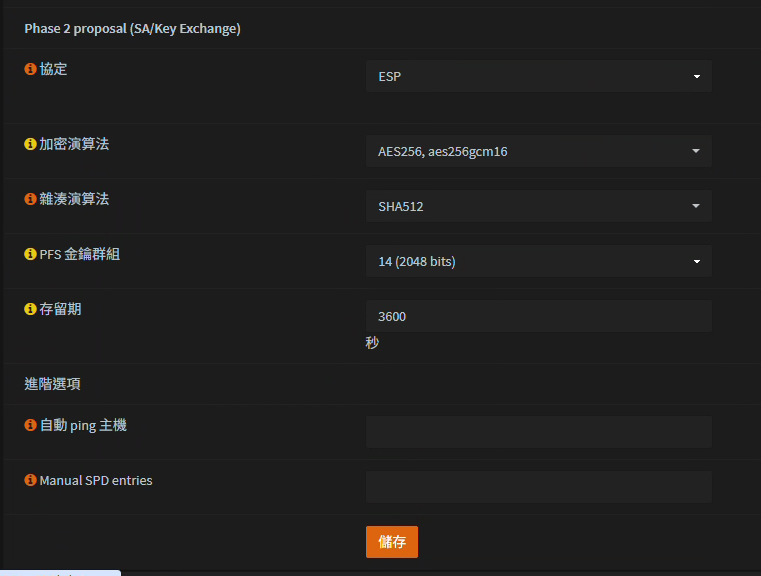Show help for PFS 金鑰群組 field
761x576 pixels.
[x=30, y=254]
